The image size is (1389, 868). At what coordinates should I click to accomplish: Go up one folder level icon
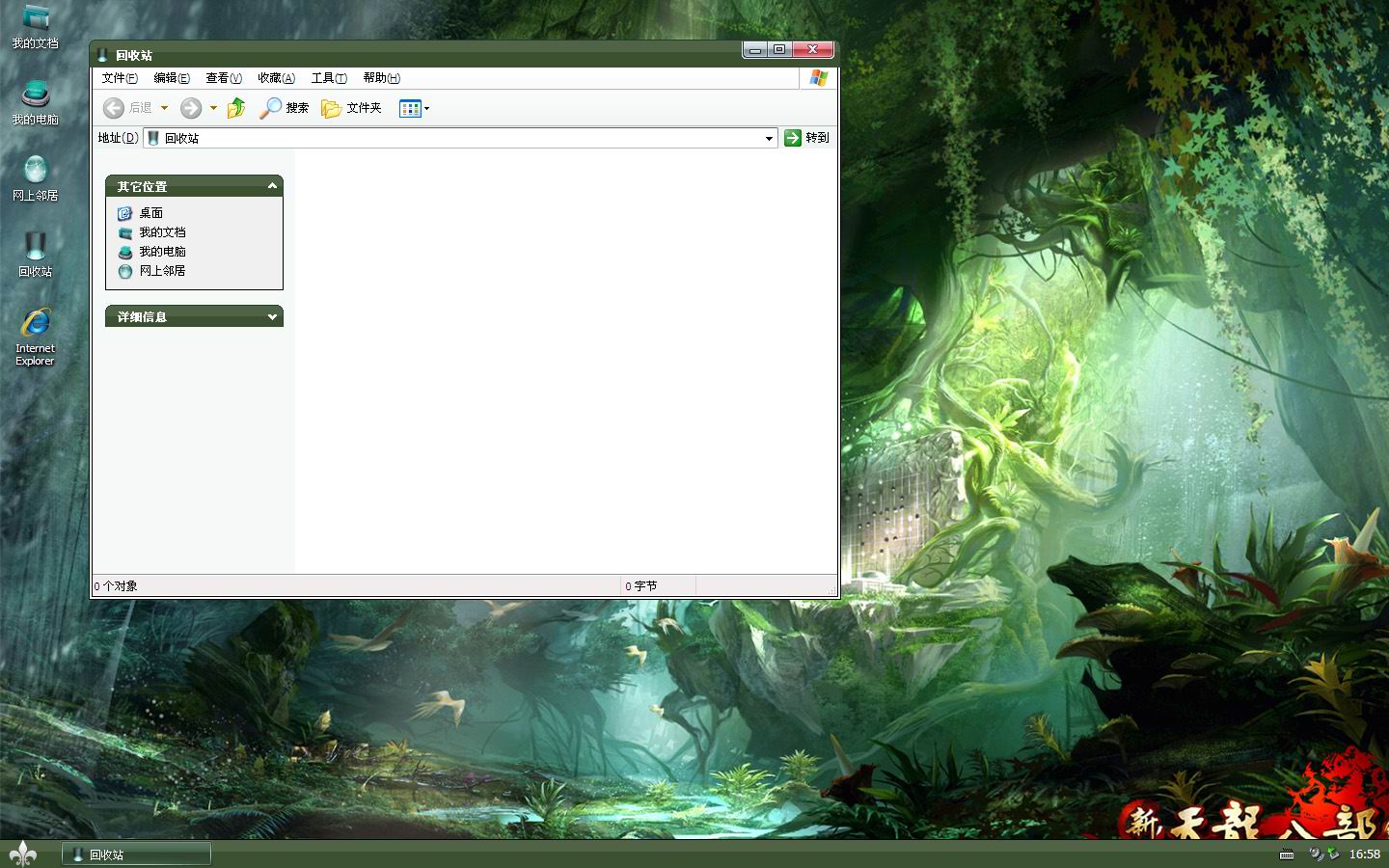coord(236,108)
